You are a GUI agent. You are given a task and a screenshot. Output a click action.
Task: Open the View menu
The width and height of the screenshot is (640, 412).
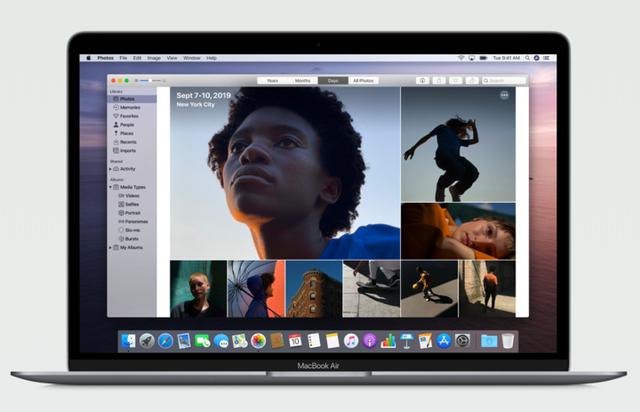[172, 58]
